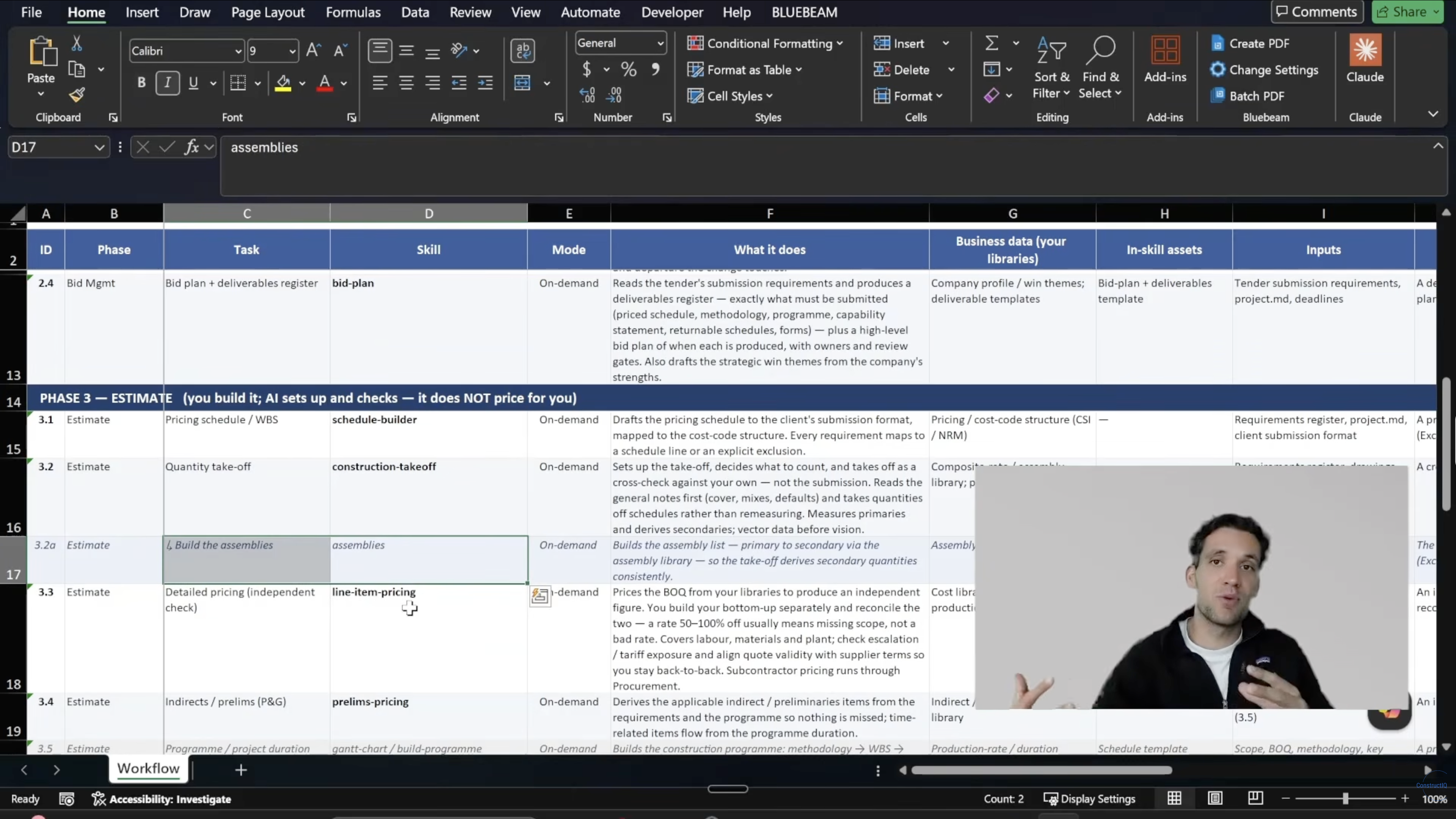The image size is (1456, 819).
Task: Toggle Bold formatting
Action: 141,83
